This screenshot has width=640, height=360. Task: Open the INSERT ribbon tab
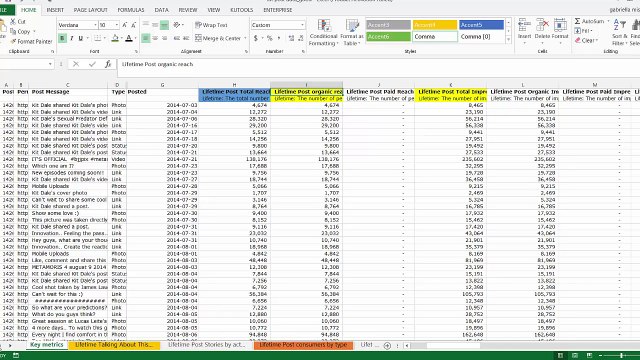[x=55, y=10]
